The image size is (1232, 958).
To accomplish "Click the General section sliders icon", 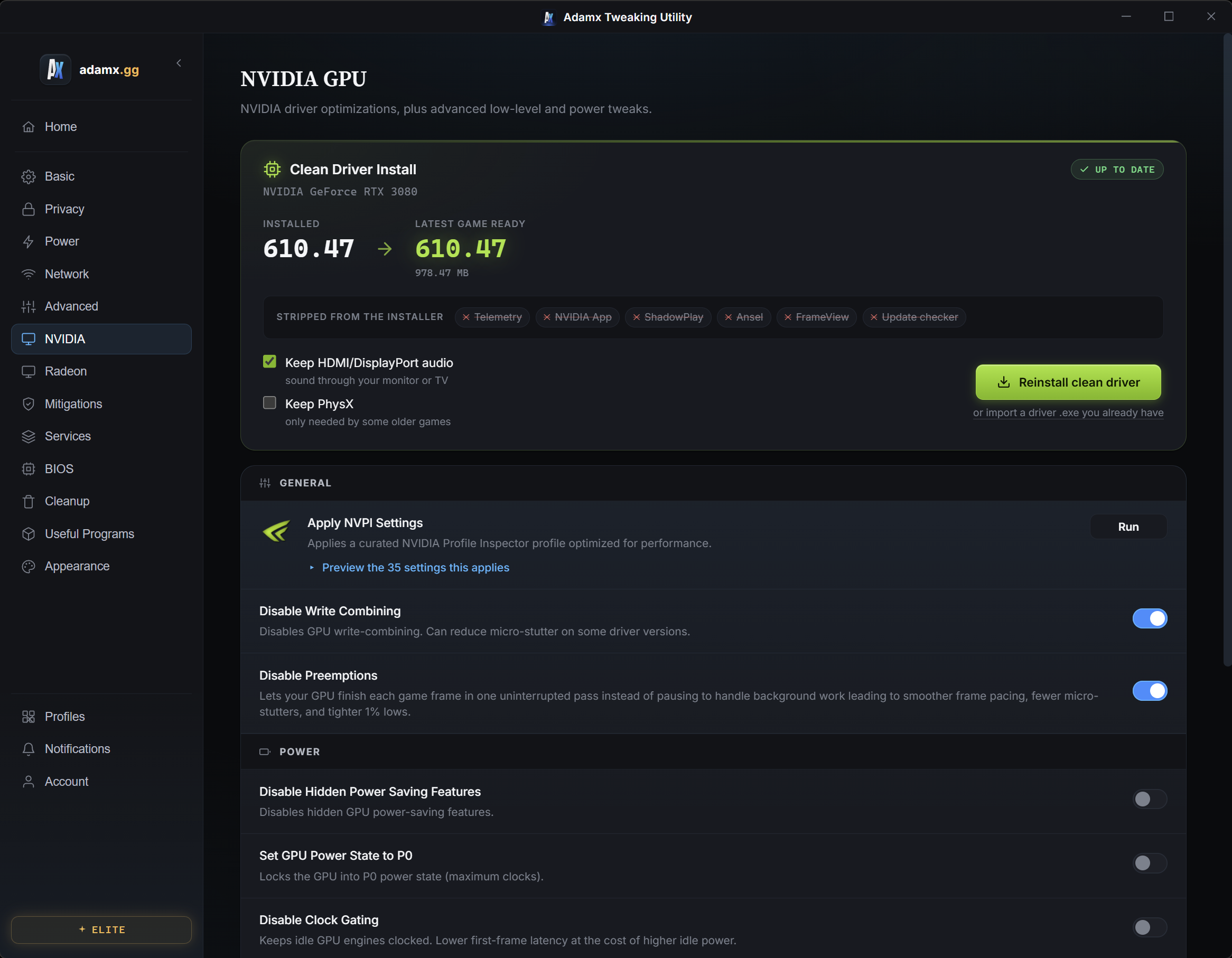I will 265,483.
